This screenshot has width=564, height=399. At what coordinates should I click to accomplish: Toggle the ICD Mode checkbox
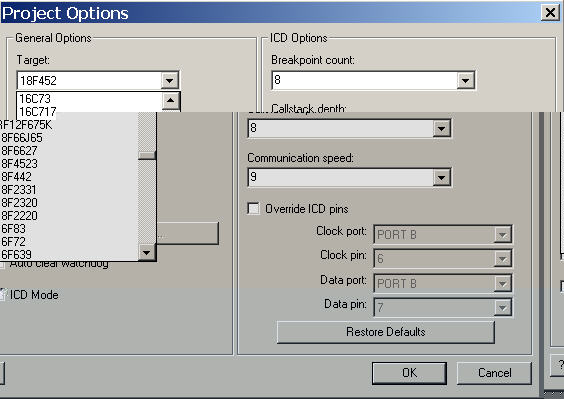pyautogui.click(x=2, y=295)
